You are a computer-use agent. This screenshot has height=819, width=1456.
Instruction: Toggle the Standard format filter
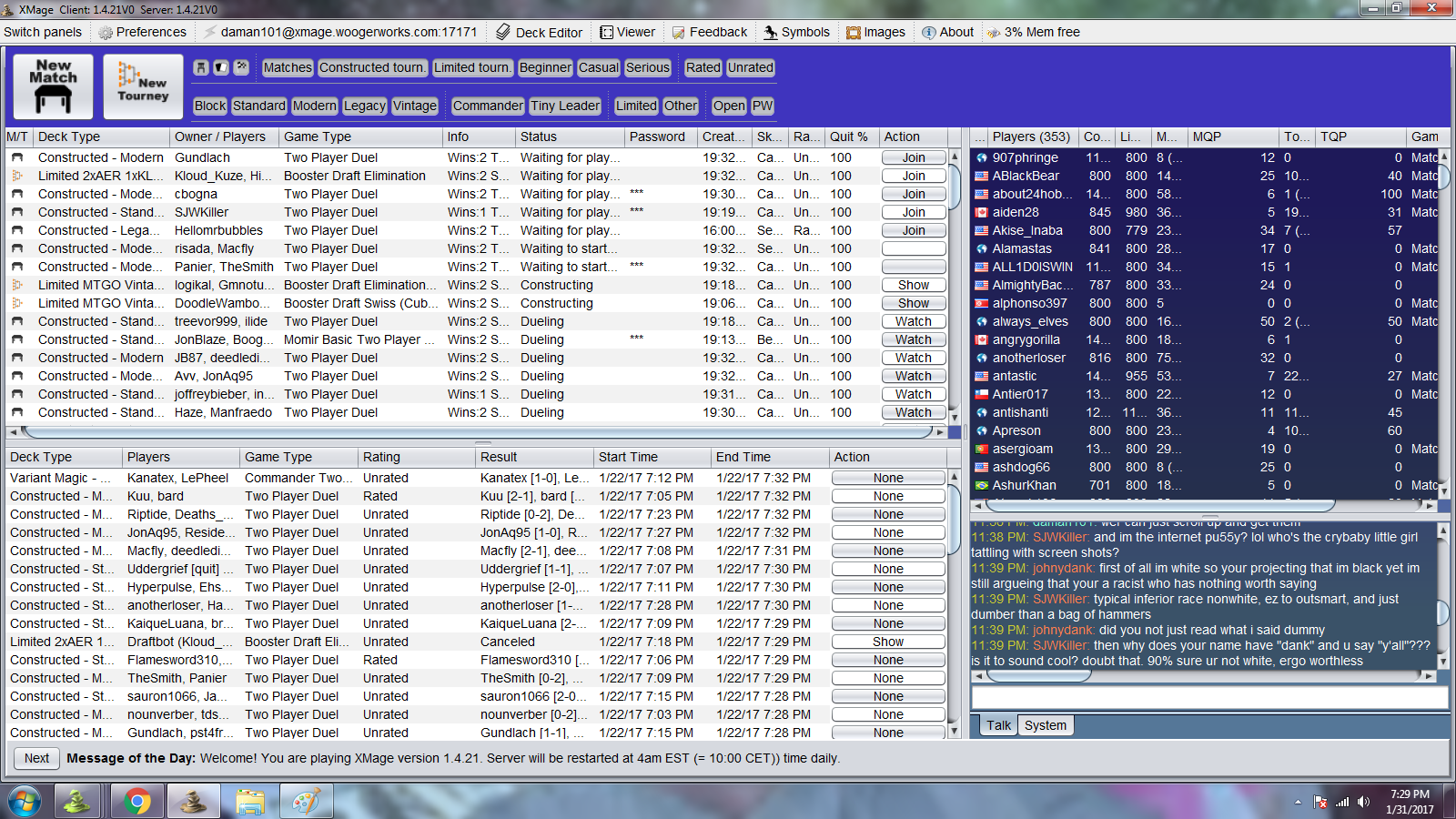[x=258, y=106]
